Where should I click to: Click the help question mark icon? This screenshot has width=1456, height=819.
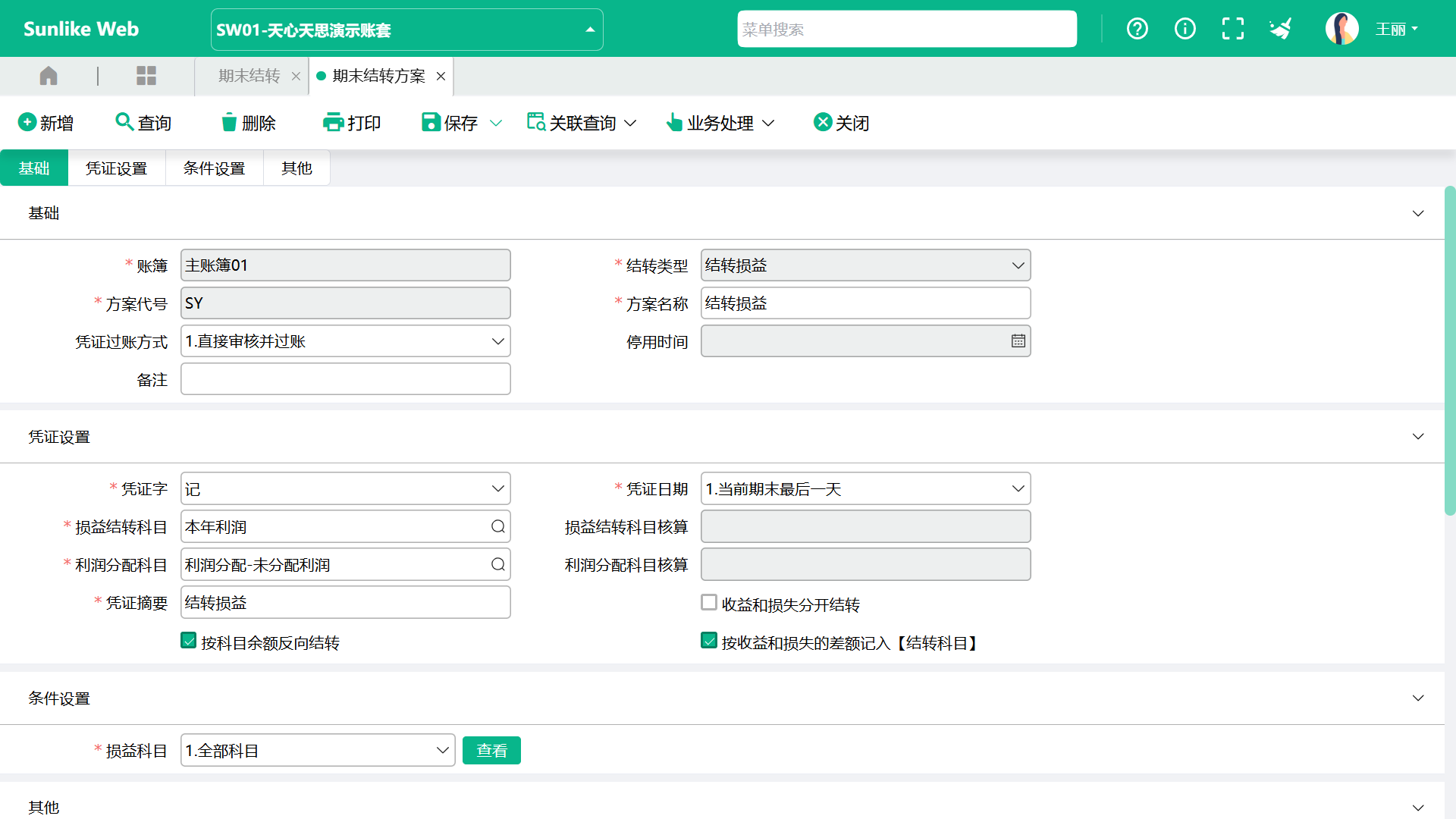(1137, 29)
